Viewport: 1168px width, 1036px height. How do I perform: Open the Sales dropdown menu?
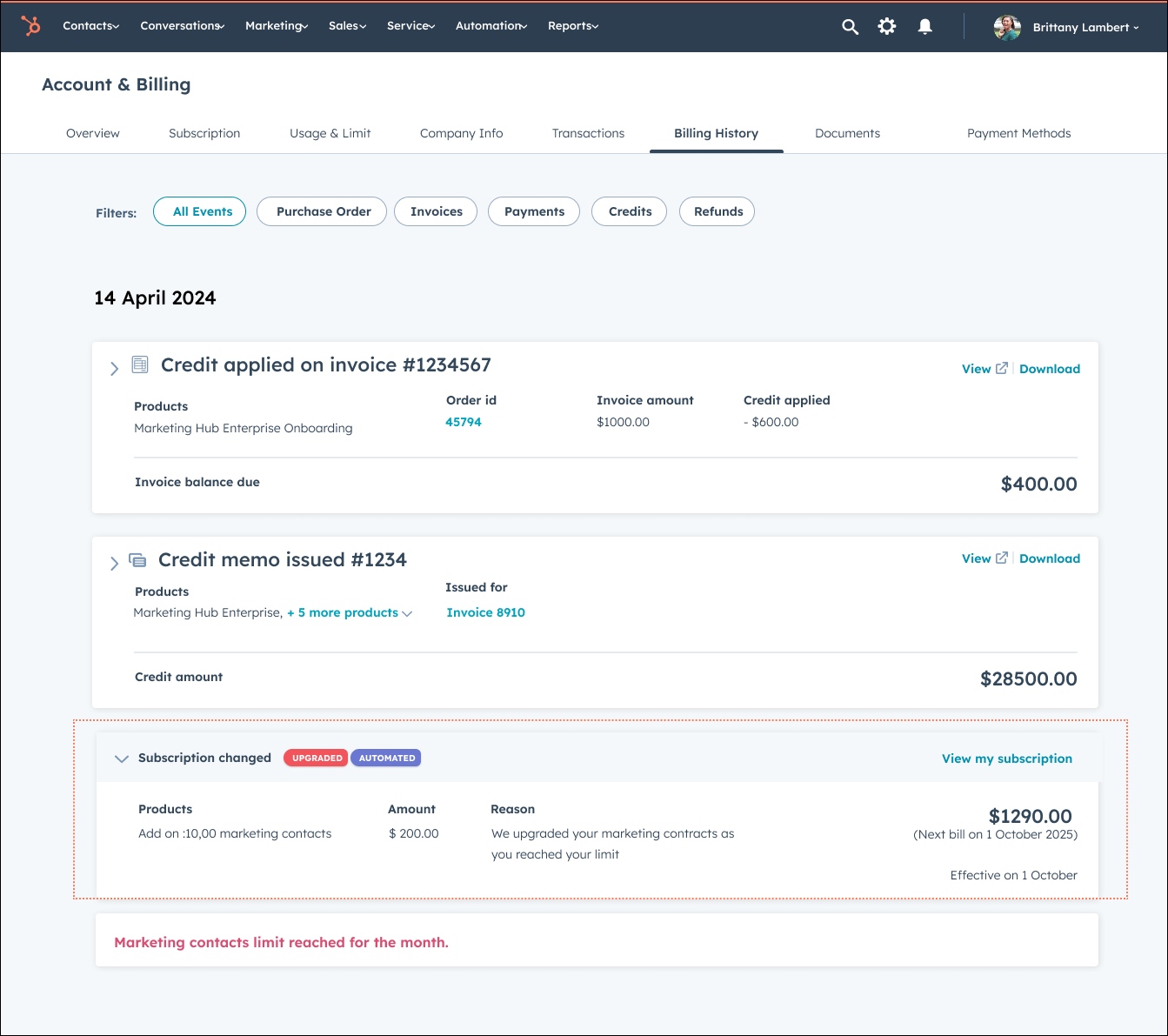pyautogui.click(x=348, y=26)
